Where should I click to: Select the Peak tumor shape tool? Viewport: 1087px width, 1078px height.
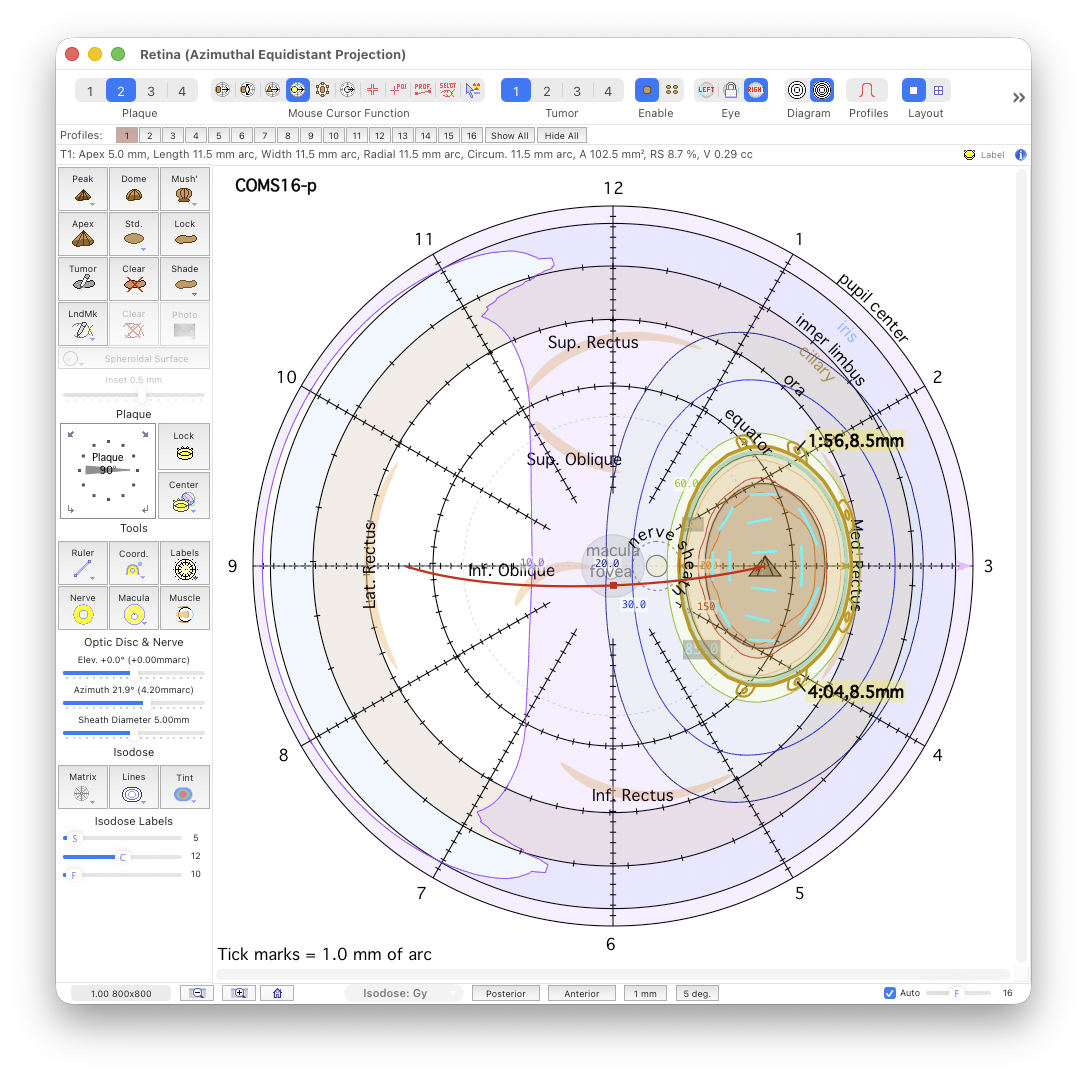click(83, 188)
